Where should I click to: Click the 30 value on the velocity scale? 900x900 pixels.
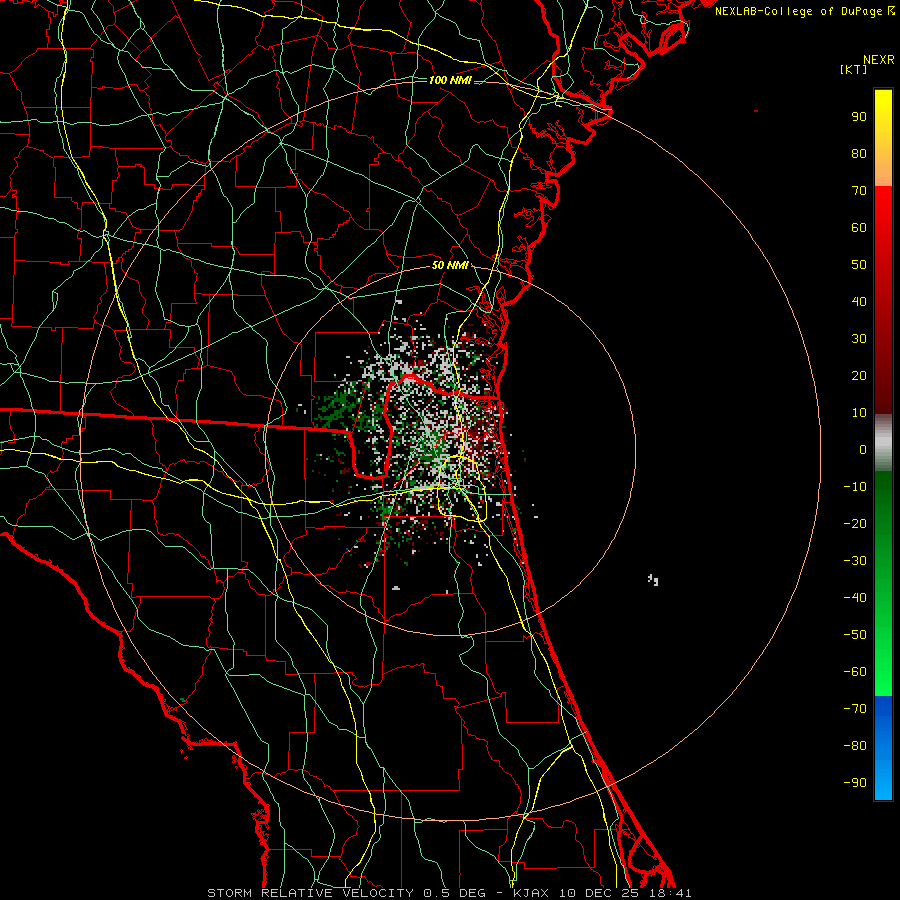pyautogui.click(x=859, y=339)
